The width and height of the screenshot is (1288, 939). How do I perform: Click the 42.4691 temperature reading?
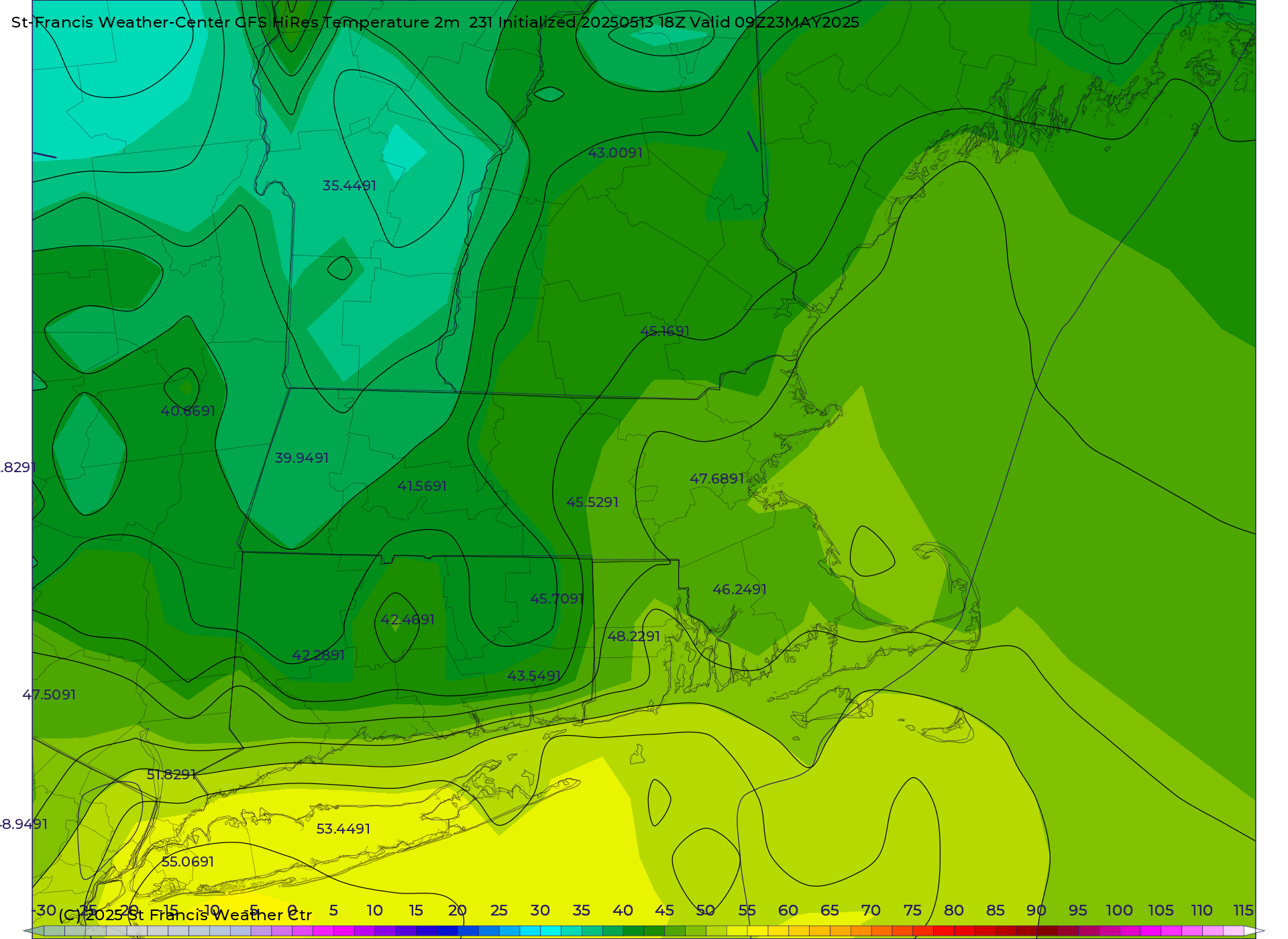[407, 620]
